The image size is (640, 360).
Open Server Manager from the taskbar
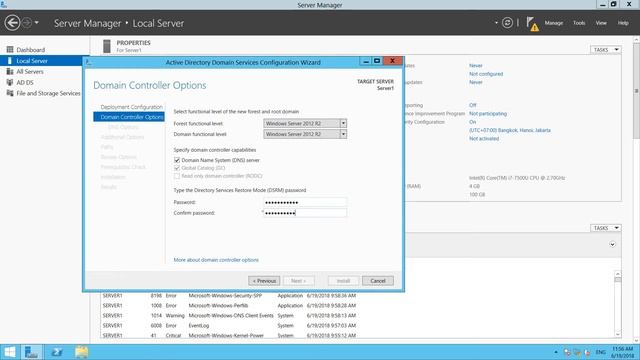(x=31, y=352)
